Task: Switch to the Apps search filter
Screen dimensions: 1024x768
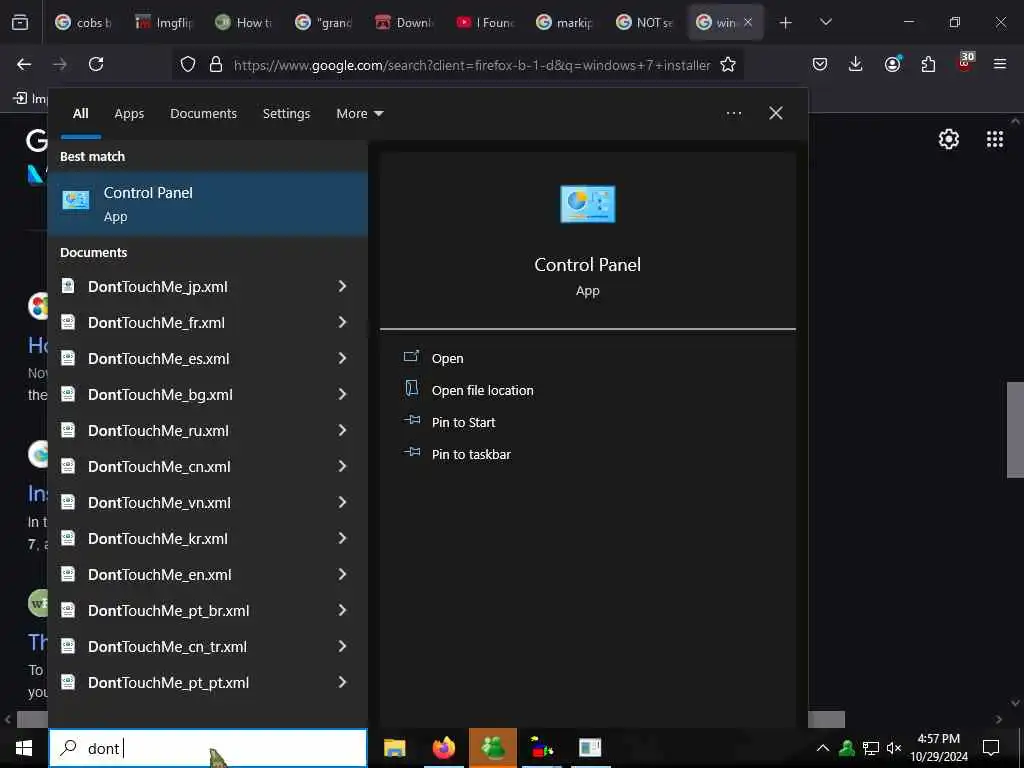Action: pyautogui.click(x=129, y=114)
